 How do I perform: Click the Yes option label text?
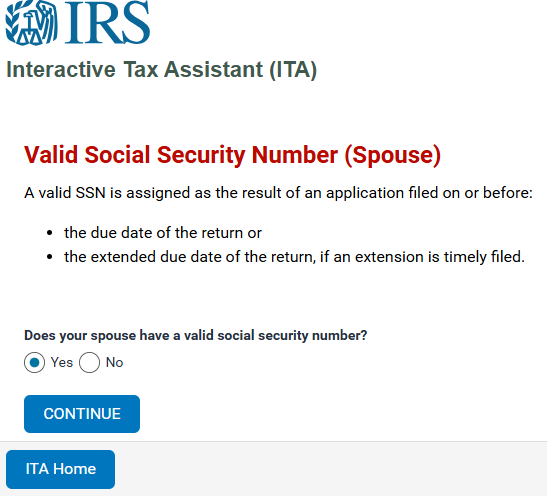pos(62,362)
